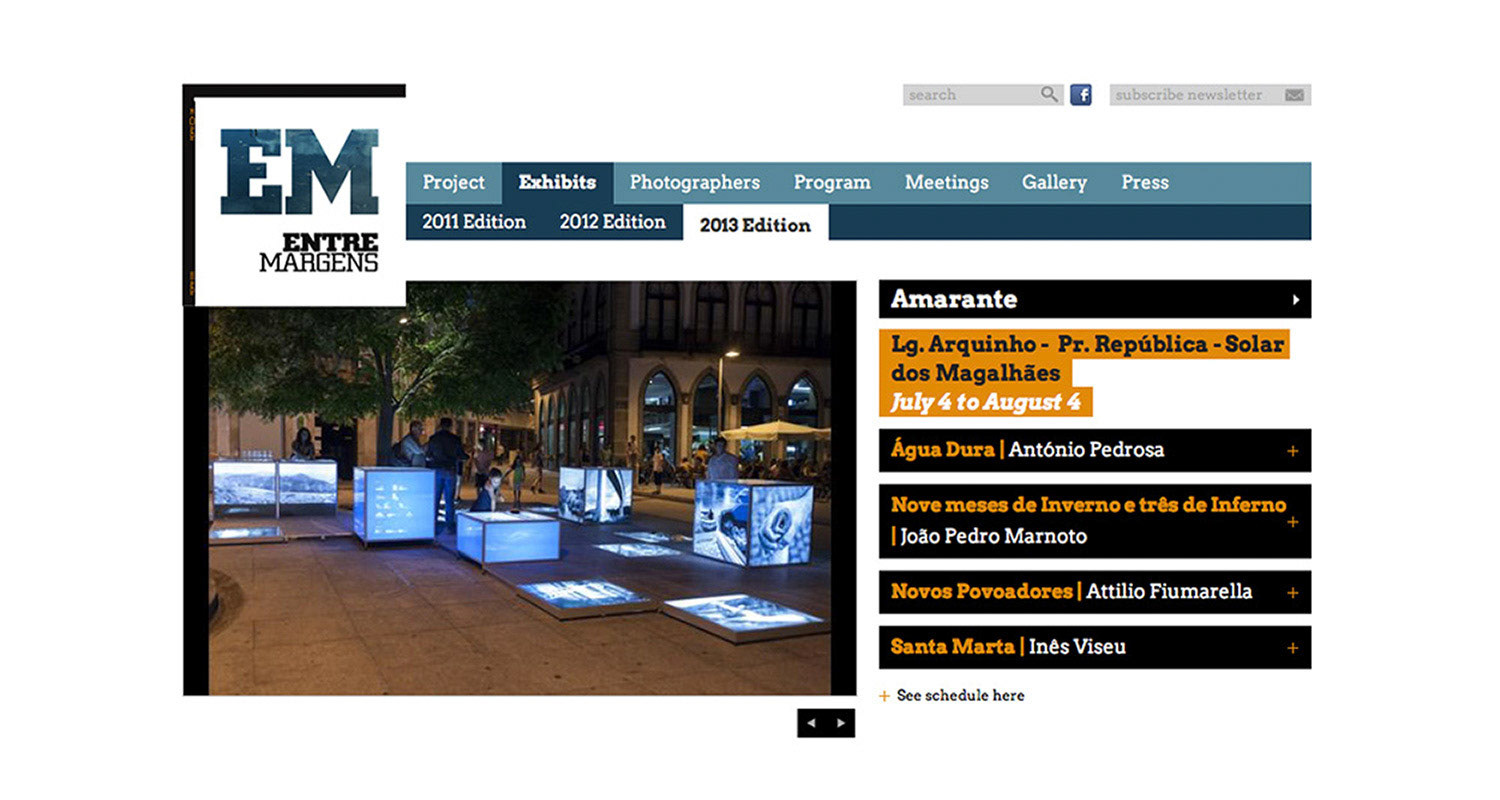Click the search magnifier icon
The image size is (1500, 800).
1049,94
